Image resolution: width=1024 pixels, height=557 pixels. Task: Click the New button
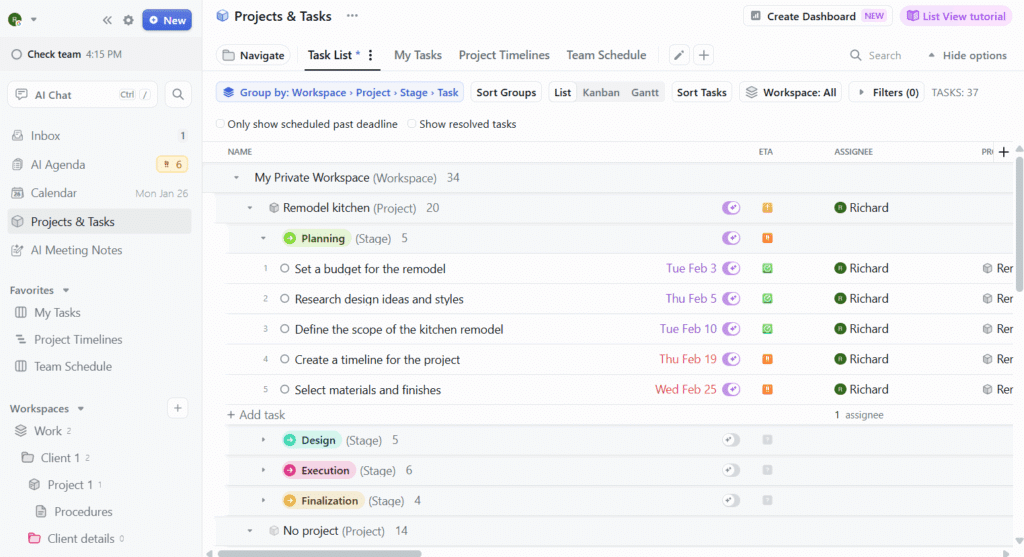point(167,20)
